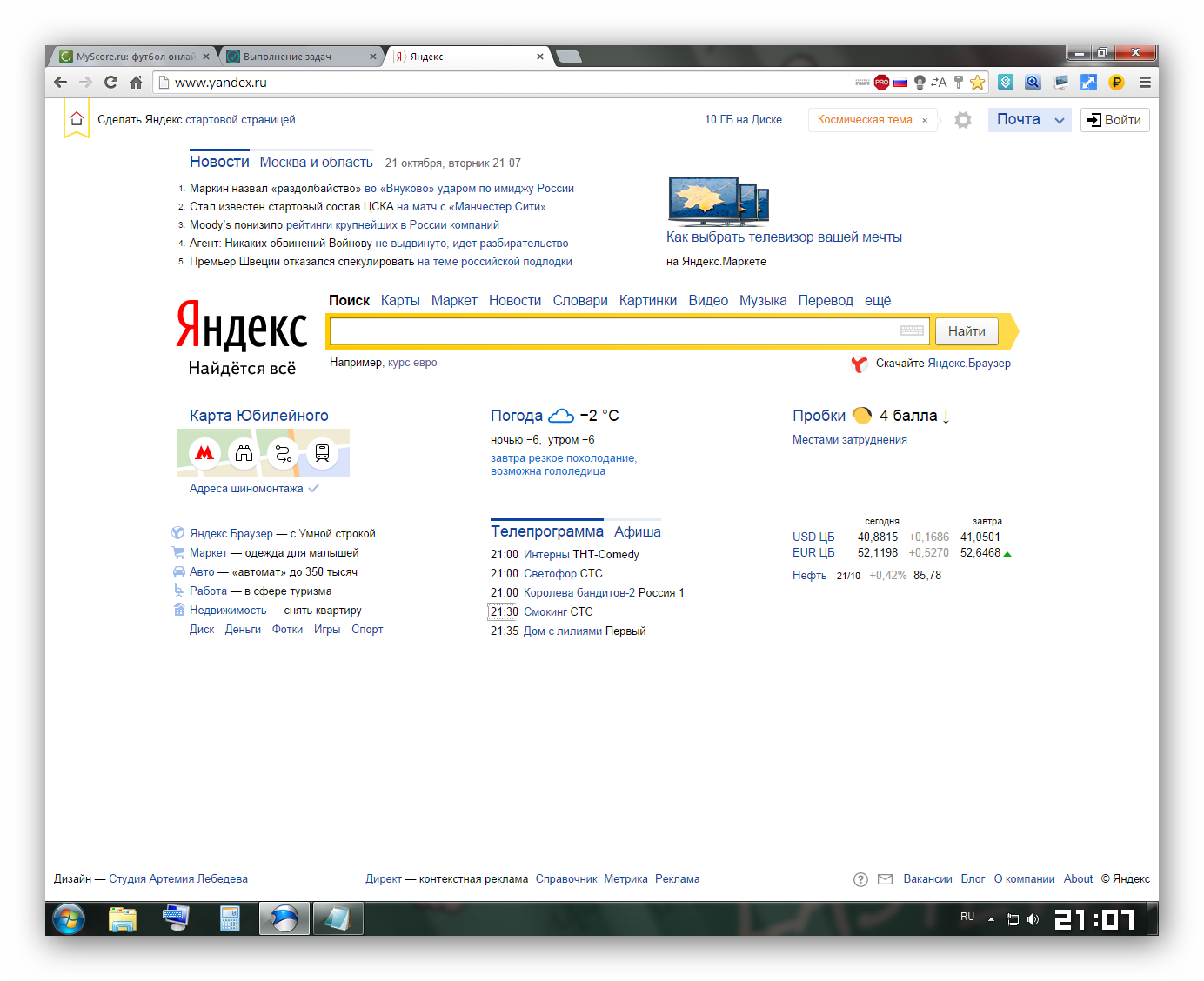Viewport: 1204px width, 981px height.
Task: Click the taskbar volume speaker icon
Action: pyautogui.click(x=1033, y=919)
